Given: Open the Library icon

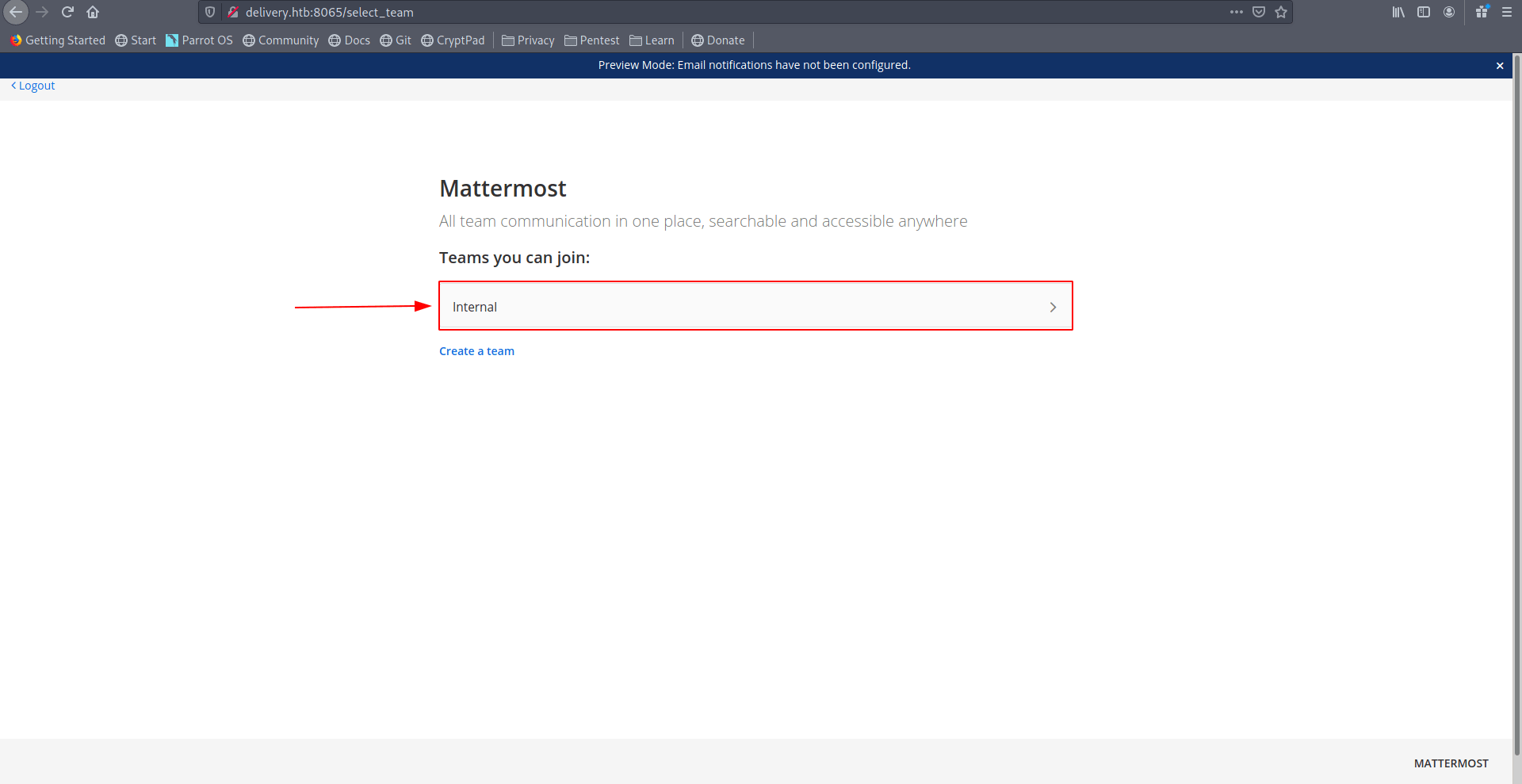Looking at the screenshot, I should (x=1398, y=12).
